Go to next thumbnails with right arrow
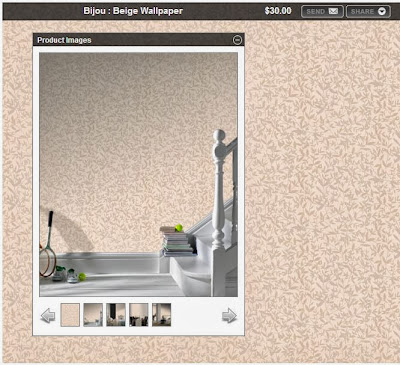The height and width of the screenshot is (365, 400). [229, 315]
